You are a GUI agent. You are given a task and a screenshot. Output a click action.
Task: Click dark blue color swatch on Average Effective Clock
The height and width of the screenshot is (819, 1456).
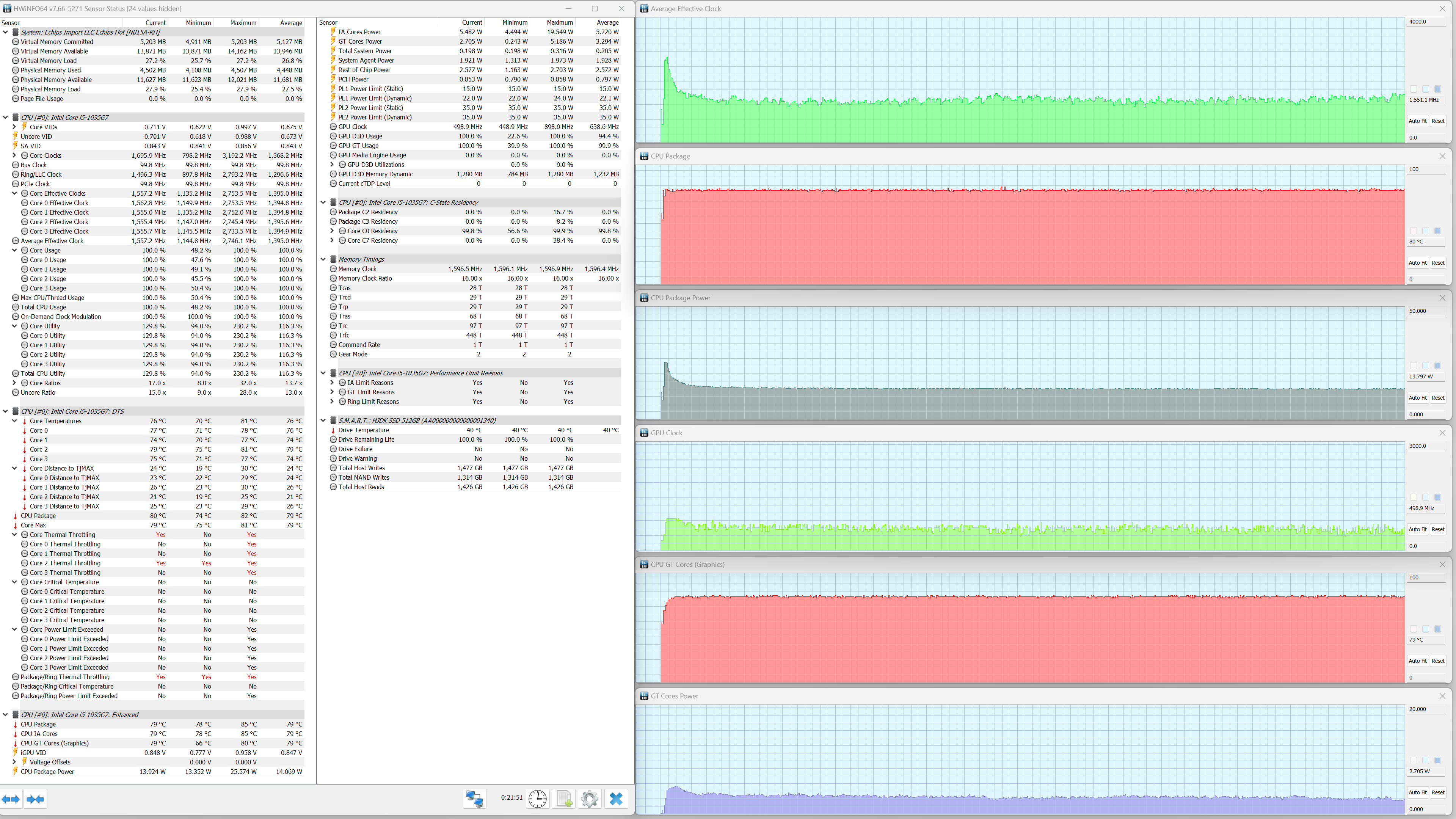(1437, 89)
